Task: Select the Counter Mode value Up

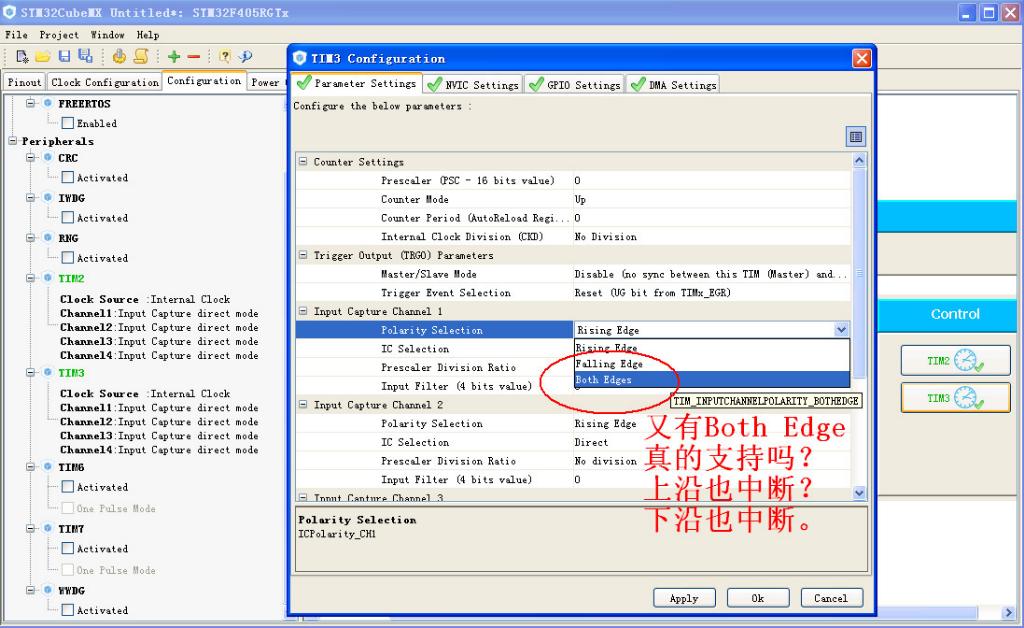Action: pos(712,199)
